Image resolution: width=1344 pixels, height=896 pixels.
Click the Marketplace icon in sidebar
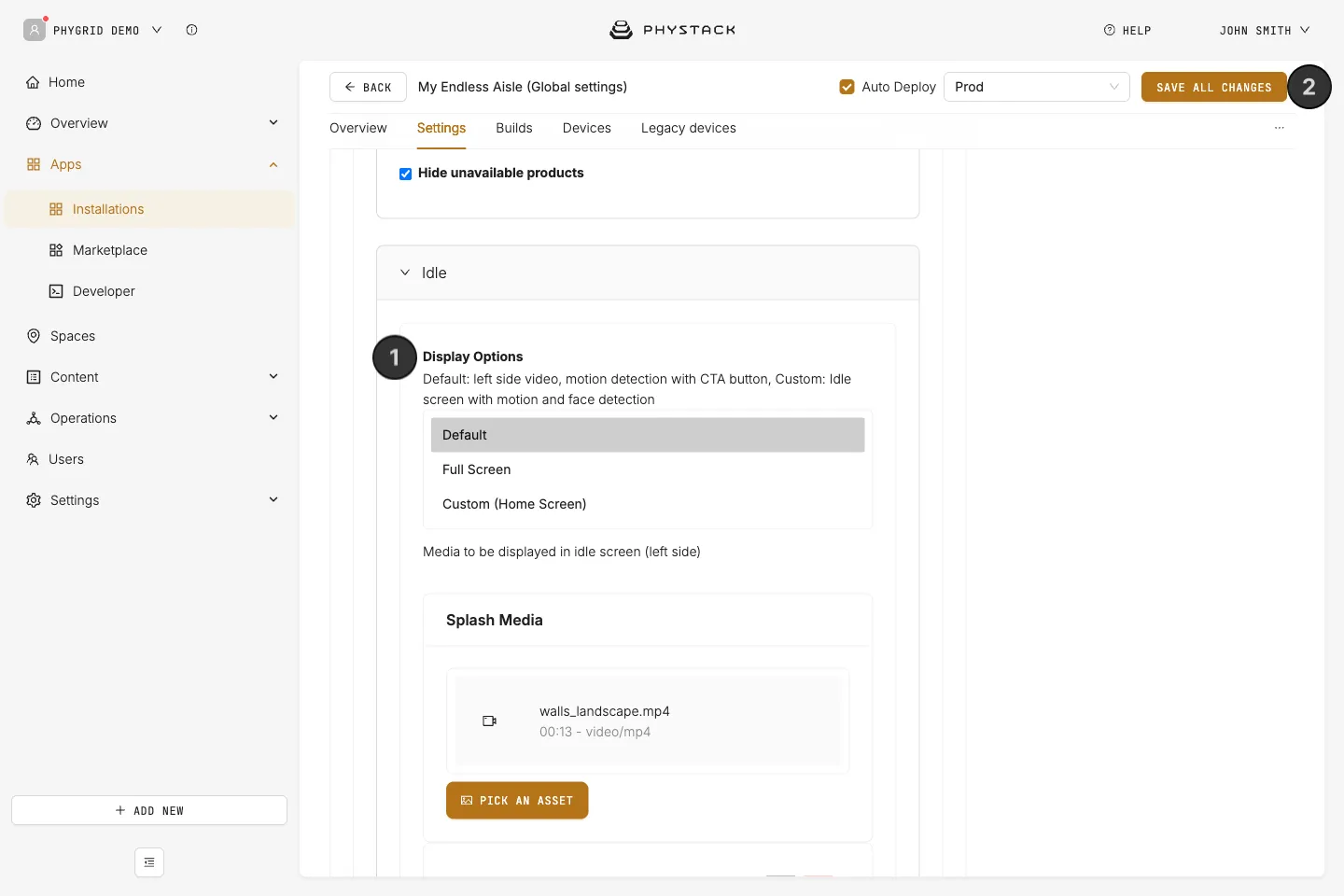pyautogui.click(x=56, y=250)
